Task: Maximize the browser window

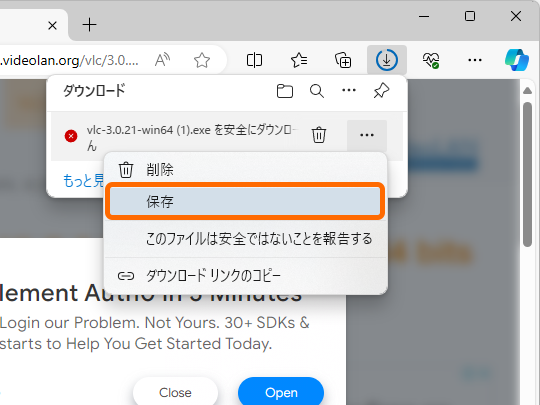Action: tap(470, 16)
